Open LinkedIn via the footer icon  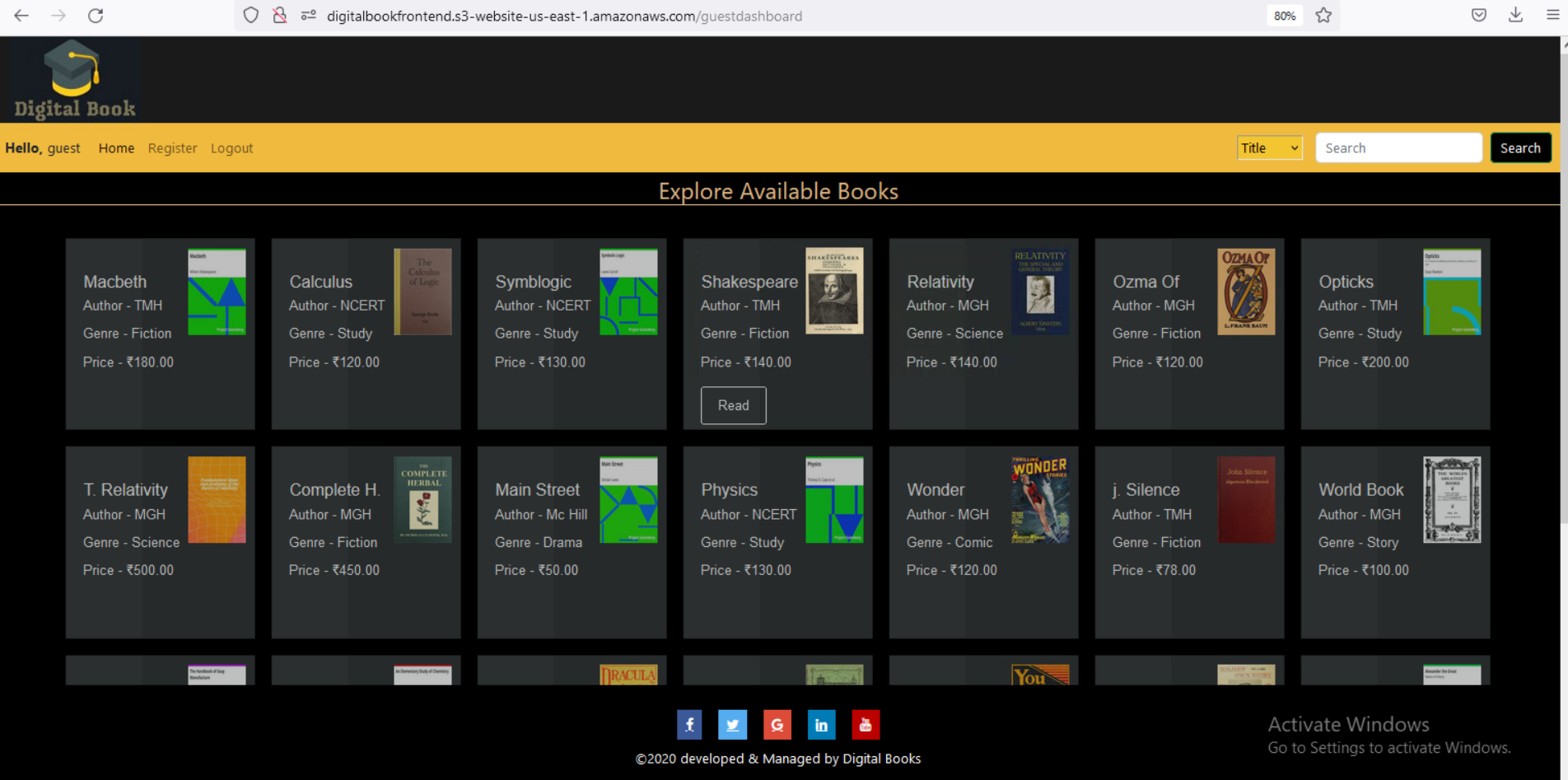[821, 725]
